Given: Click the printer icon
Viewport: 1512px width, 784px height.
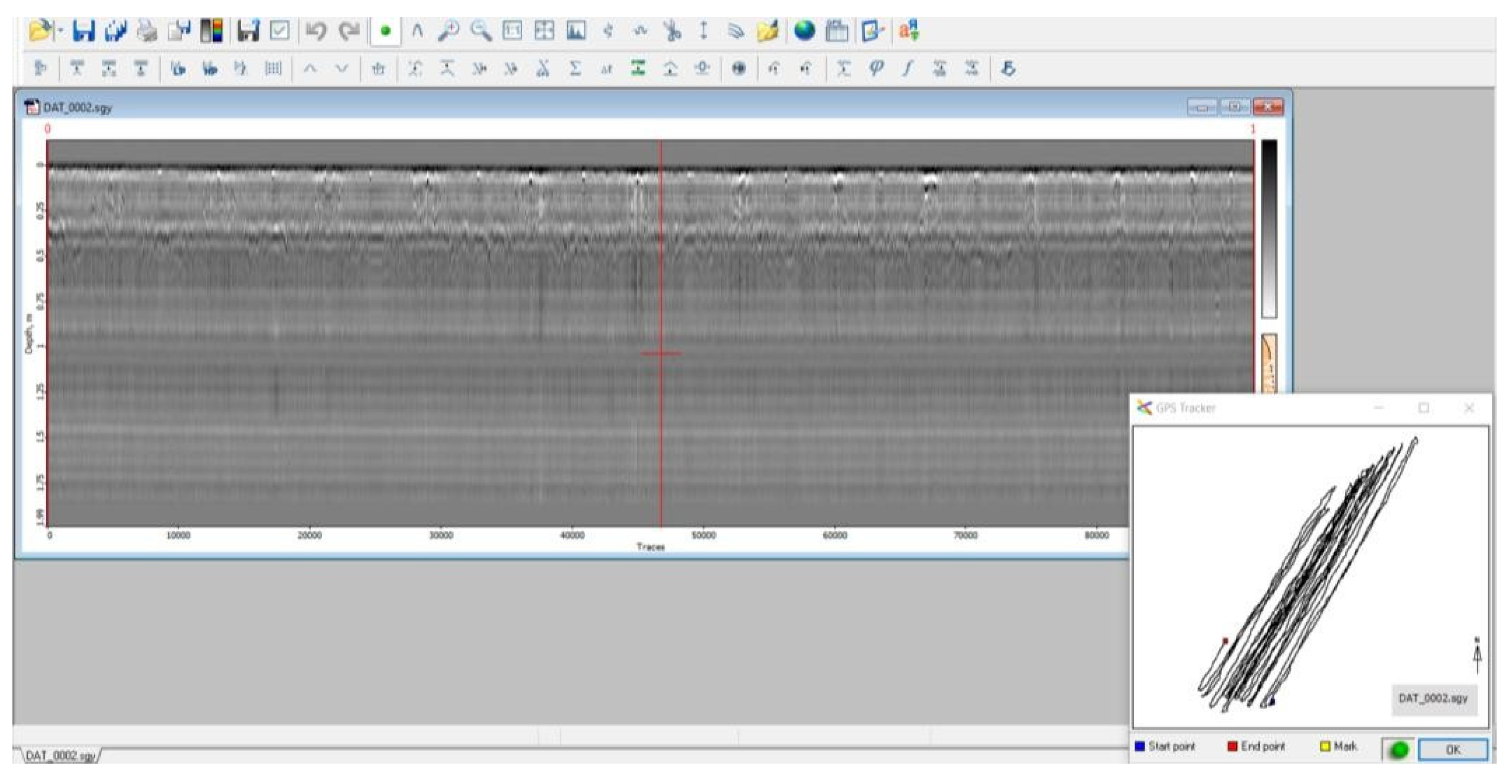Looking at the screenshot, I should click(x=147, y=30).
